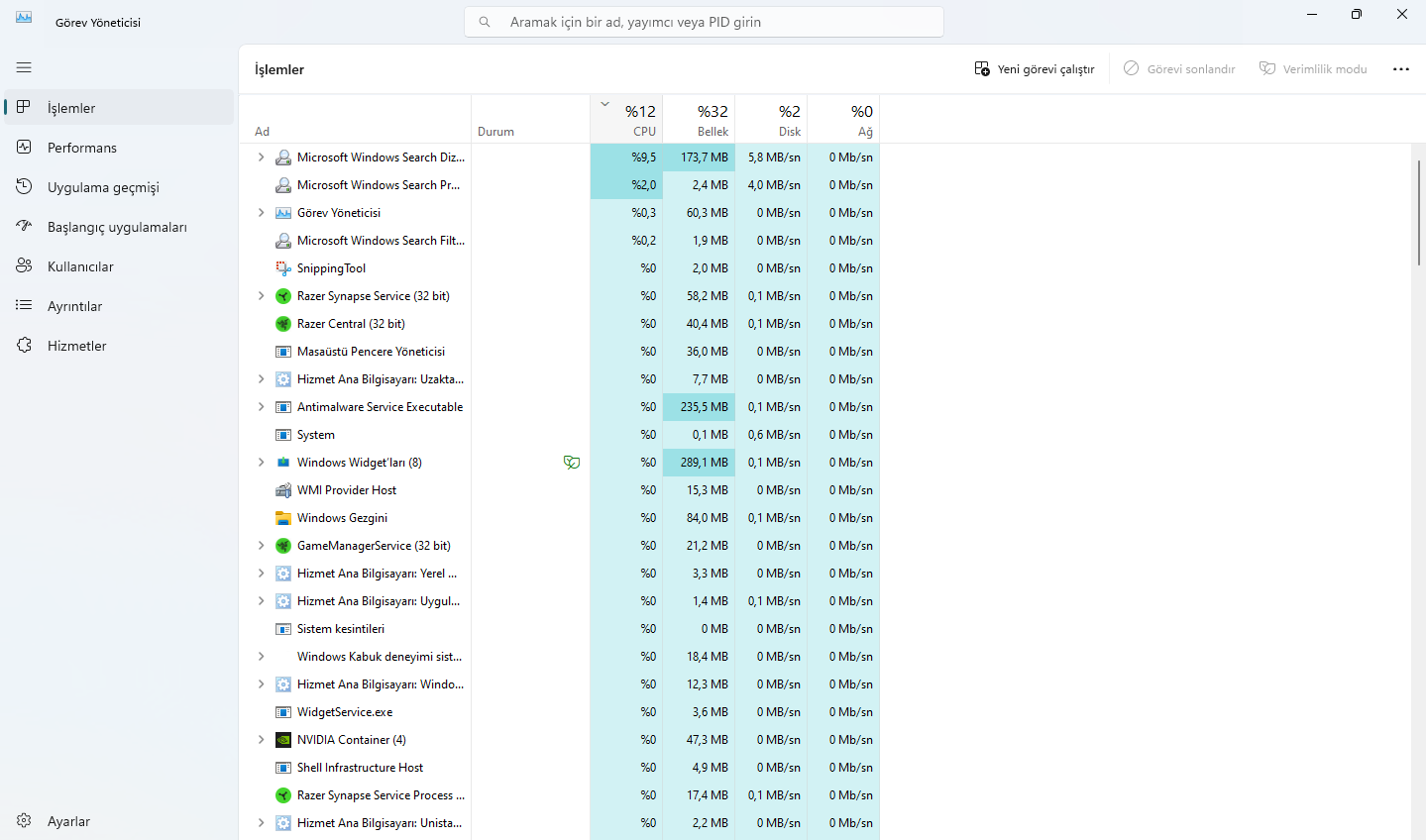
Task: Sort by the Disk column header
Action: [771, 119]
